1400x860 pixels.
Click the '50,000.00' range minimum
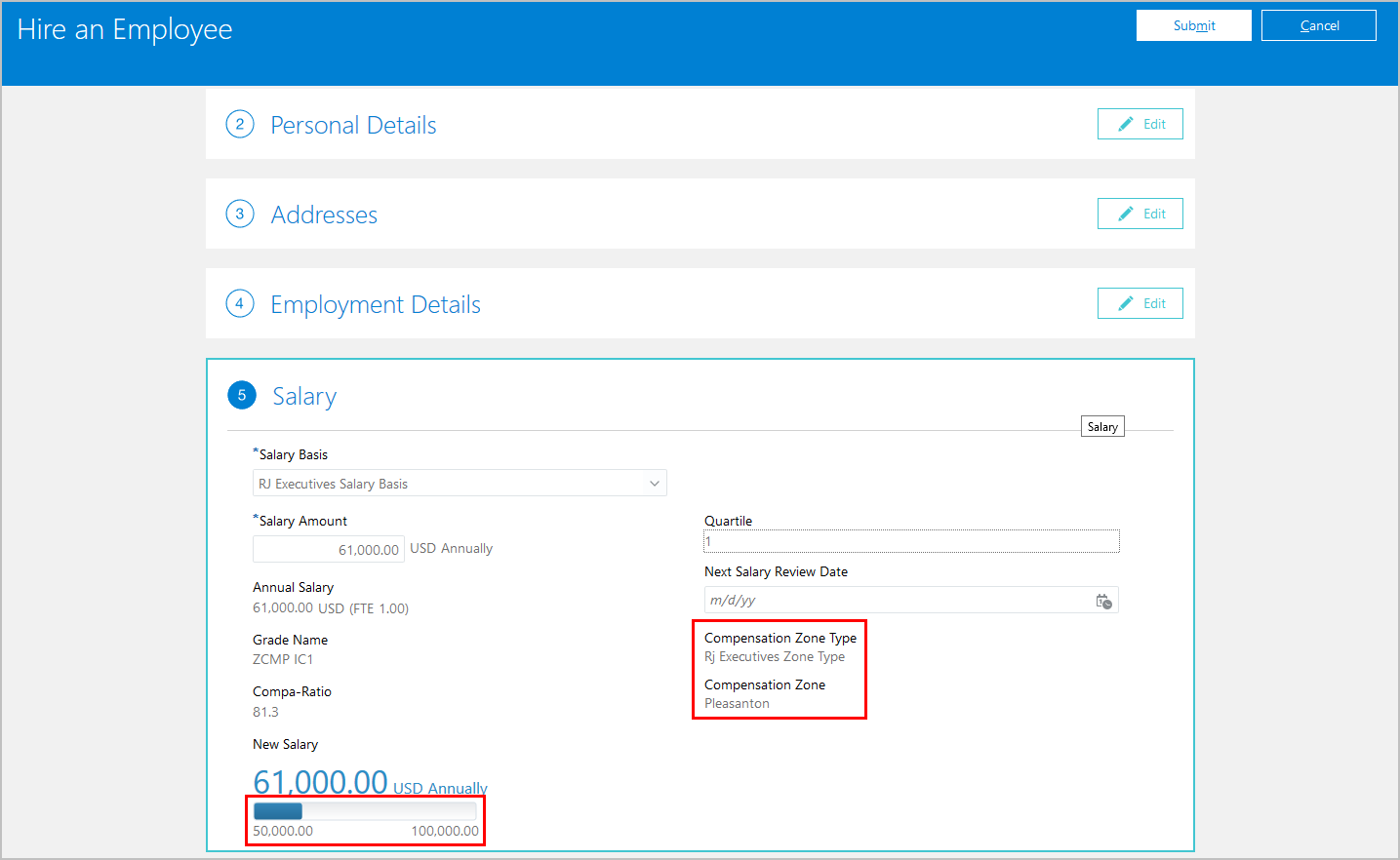click(283, 831)
